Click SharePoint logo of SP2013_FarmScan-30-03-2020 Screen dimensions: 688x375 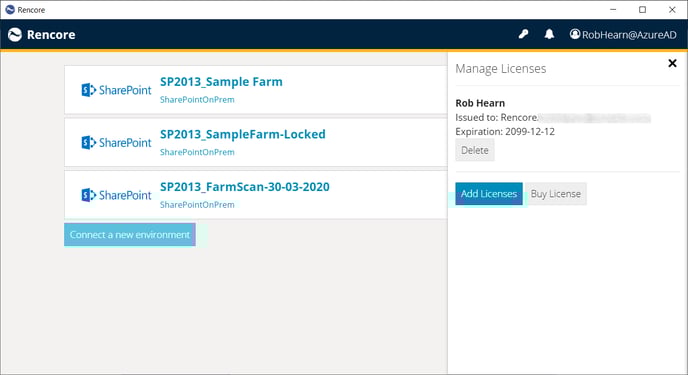tap(116, 195)
